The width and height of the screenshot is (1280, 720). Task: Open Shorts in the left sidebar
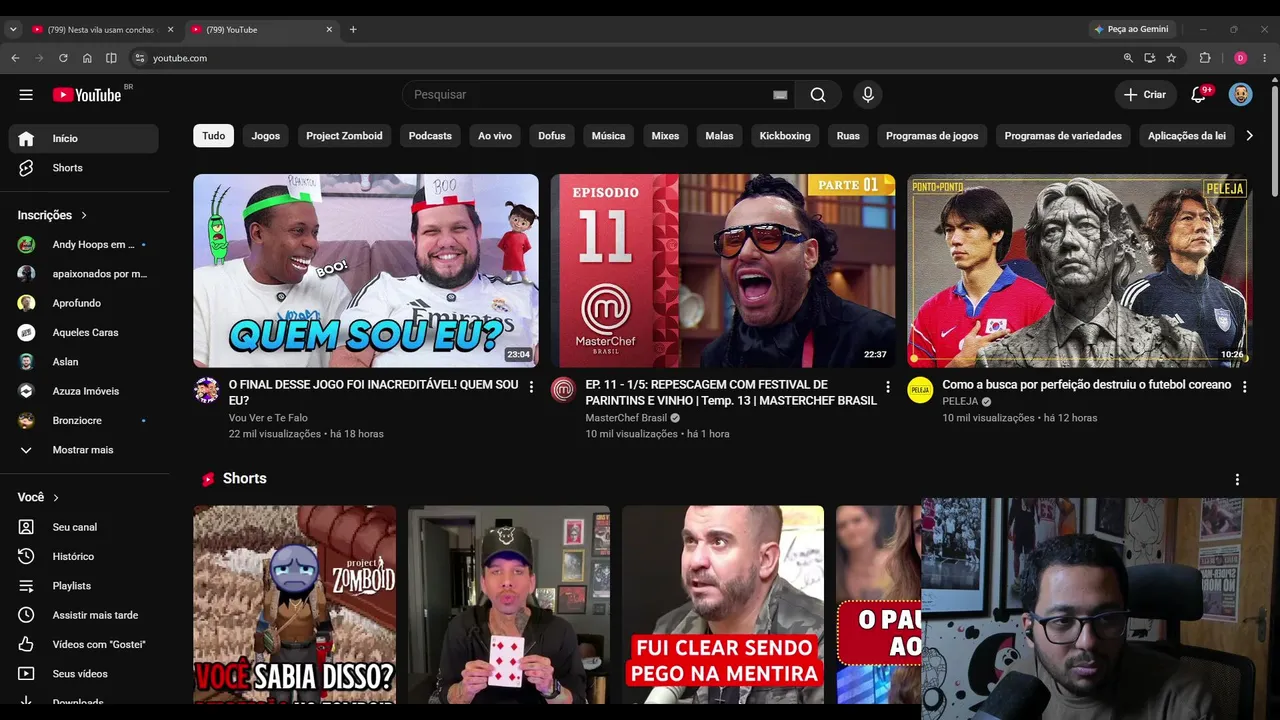[x=84, y=168]
